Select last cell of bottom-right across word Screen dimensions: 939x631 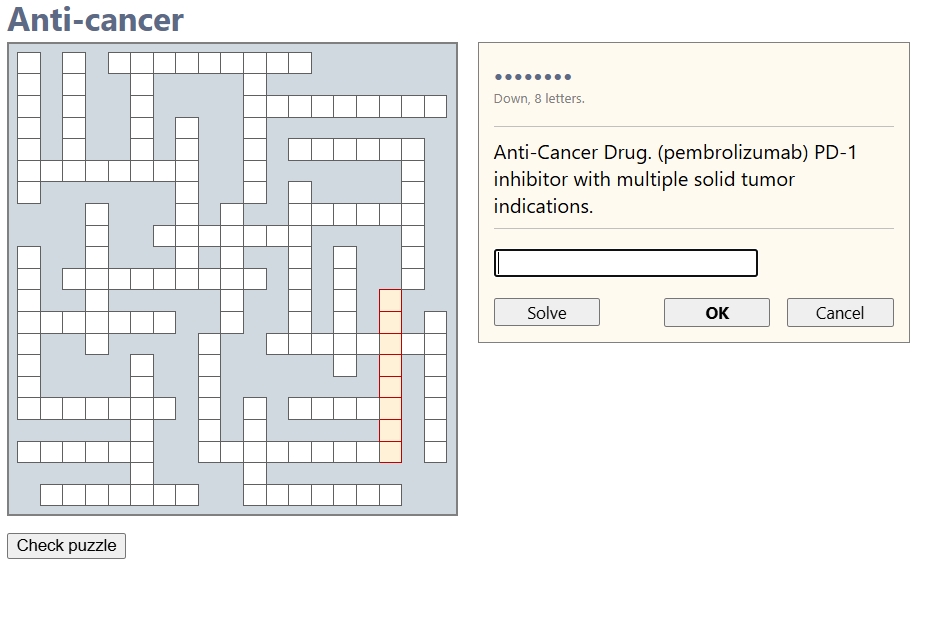[390, 495]
